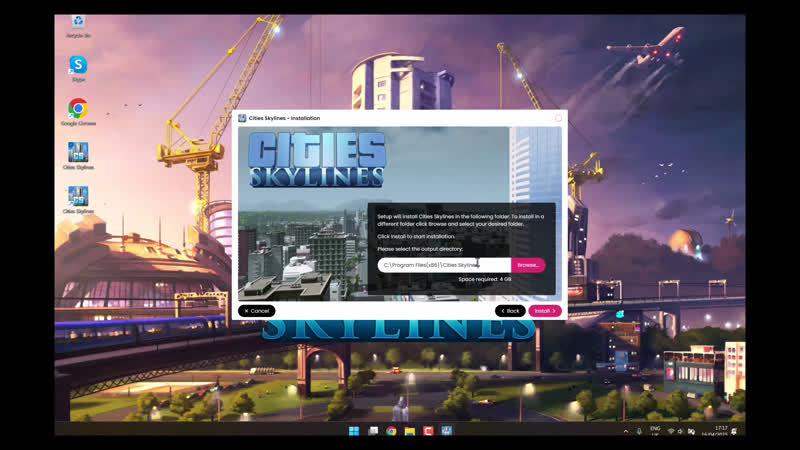Select the Space required 4 GB text

tap(485, 279)
